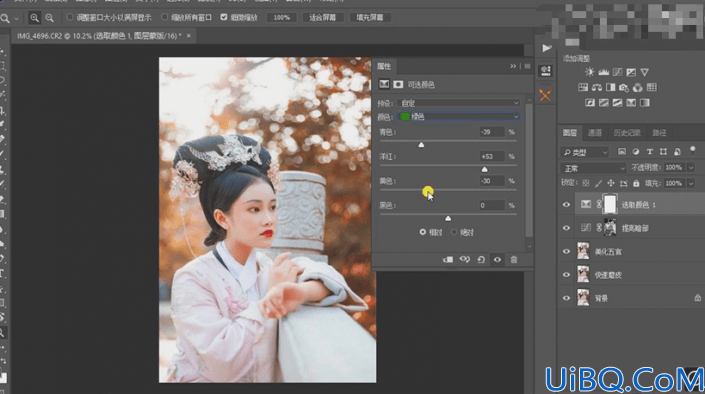Select the zoom in magnifier in options bar
The width and height of the screenshot is (705, 394).
click(x=34, y=18)
